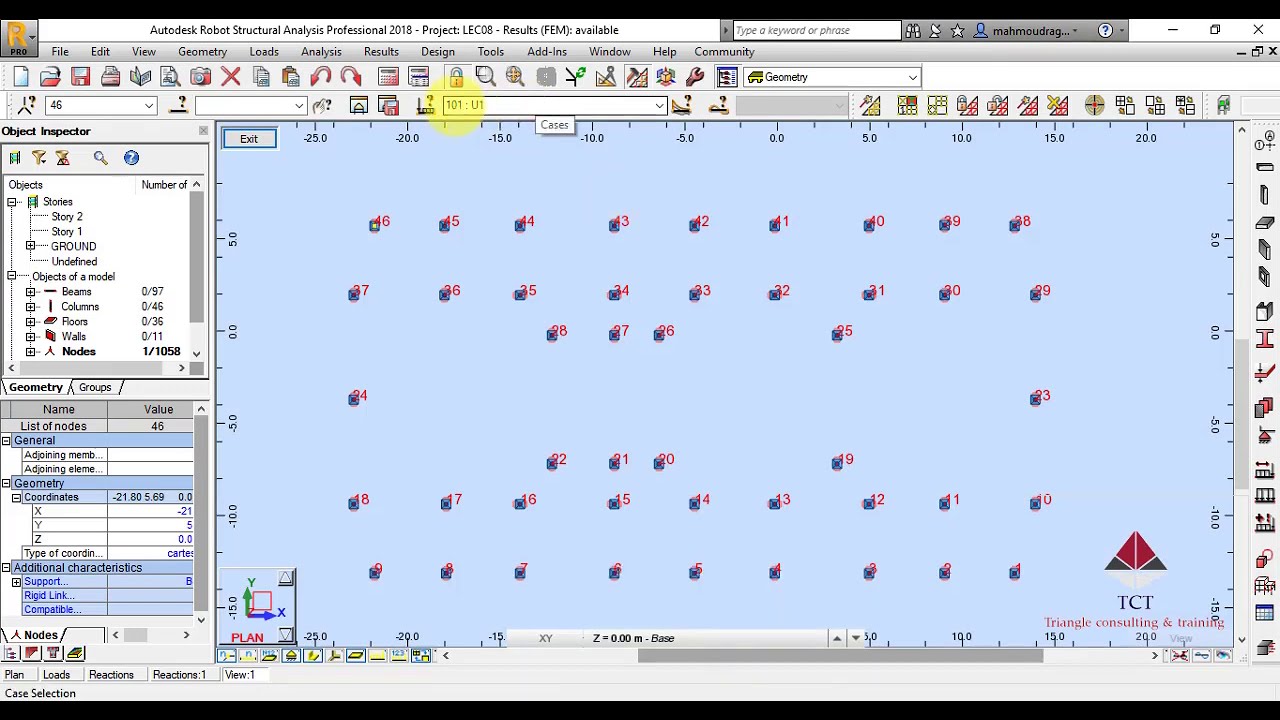The height and width of the screenshot is (720, 1280).
Task: Switch to the Reactions:1 tab
Action: (x=179, y=675)
